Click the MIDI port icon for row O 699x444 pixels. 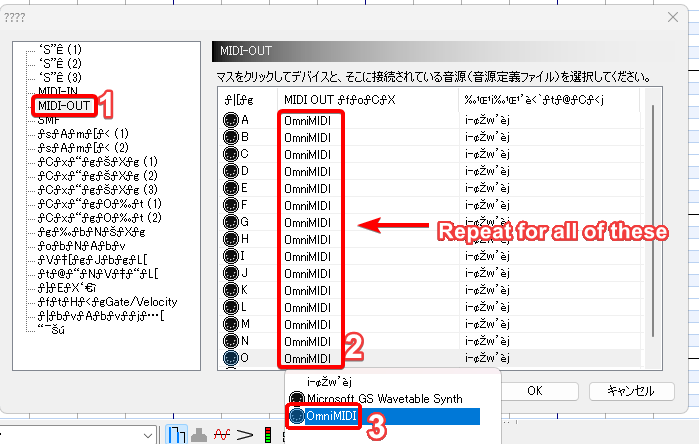point(231,358)
